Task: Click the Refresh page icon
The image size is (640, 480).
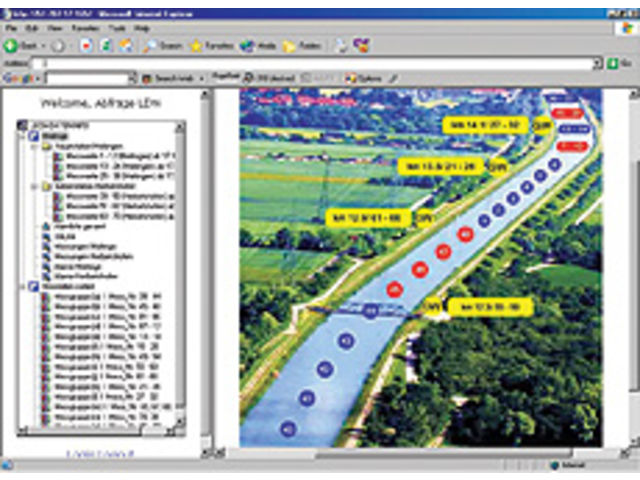Action: coord(106,46)
